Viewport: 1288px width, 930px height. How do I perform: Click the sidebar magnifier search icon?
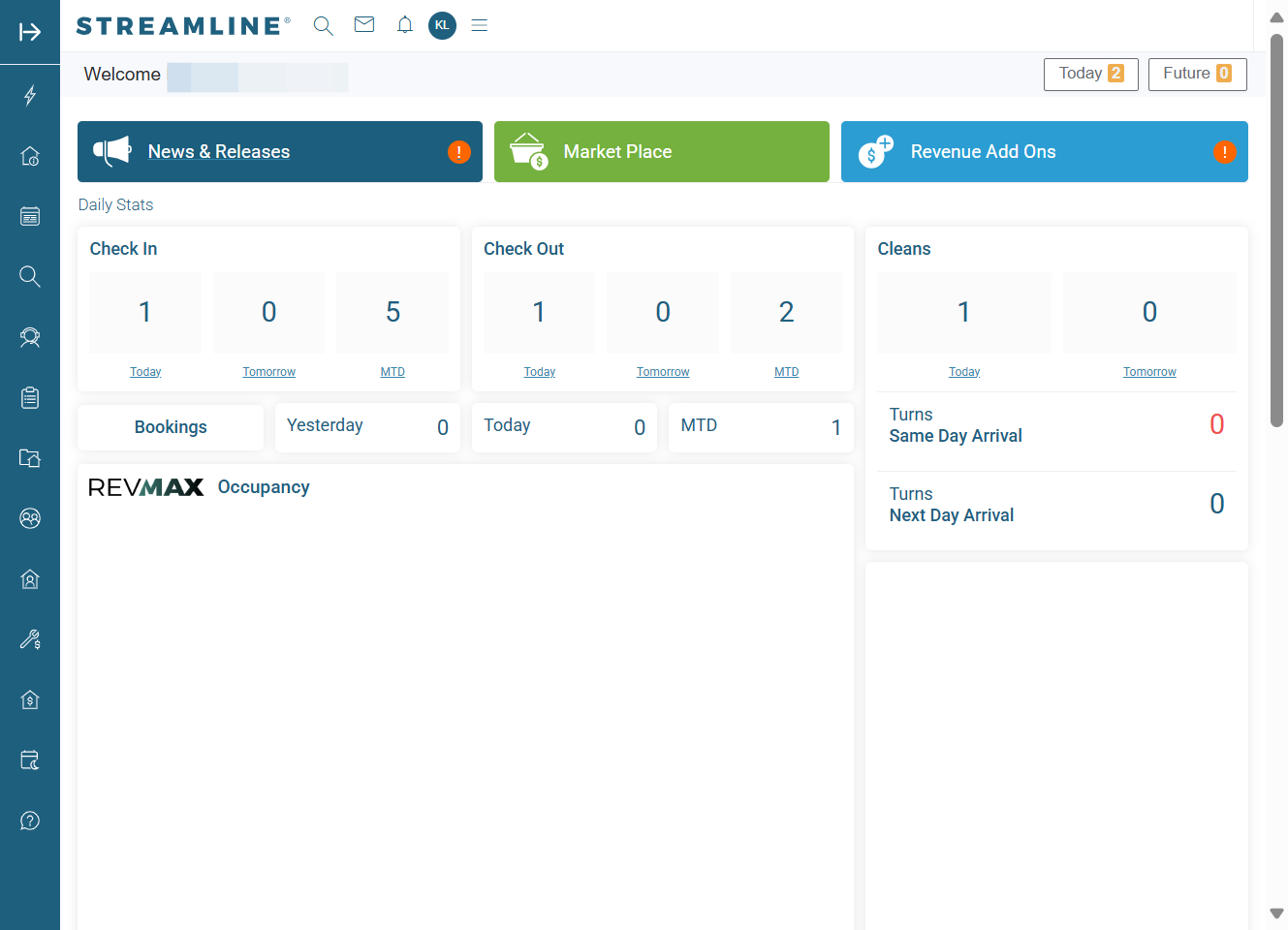(x=30, y=276)
